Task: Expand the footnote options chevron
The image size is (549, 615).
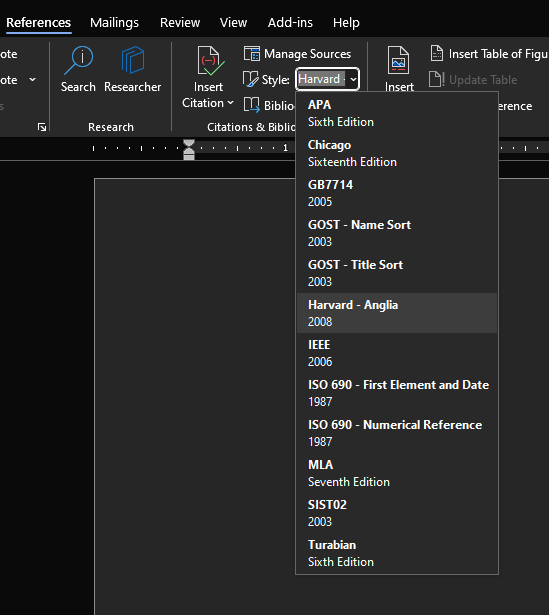Action: (33, 80)
